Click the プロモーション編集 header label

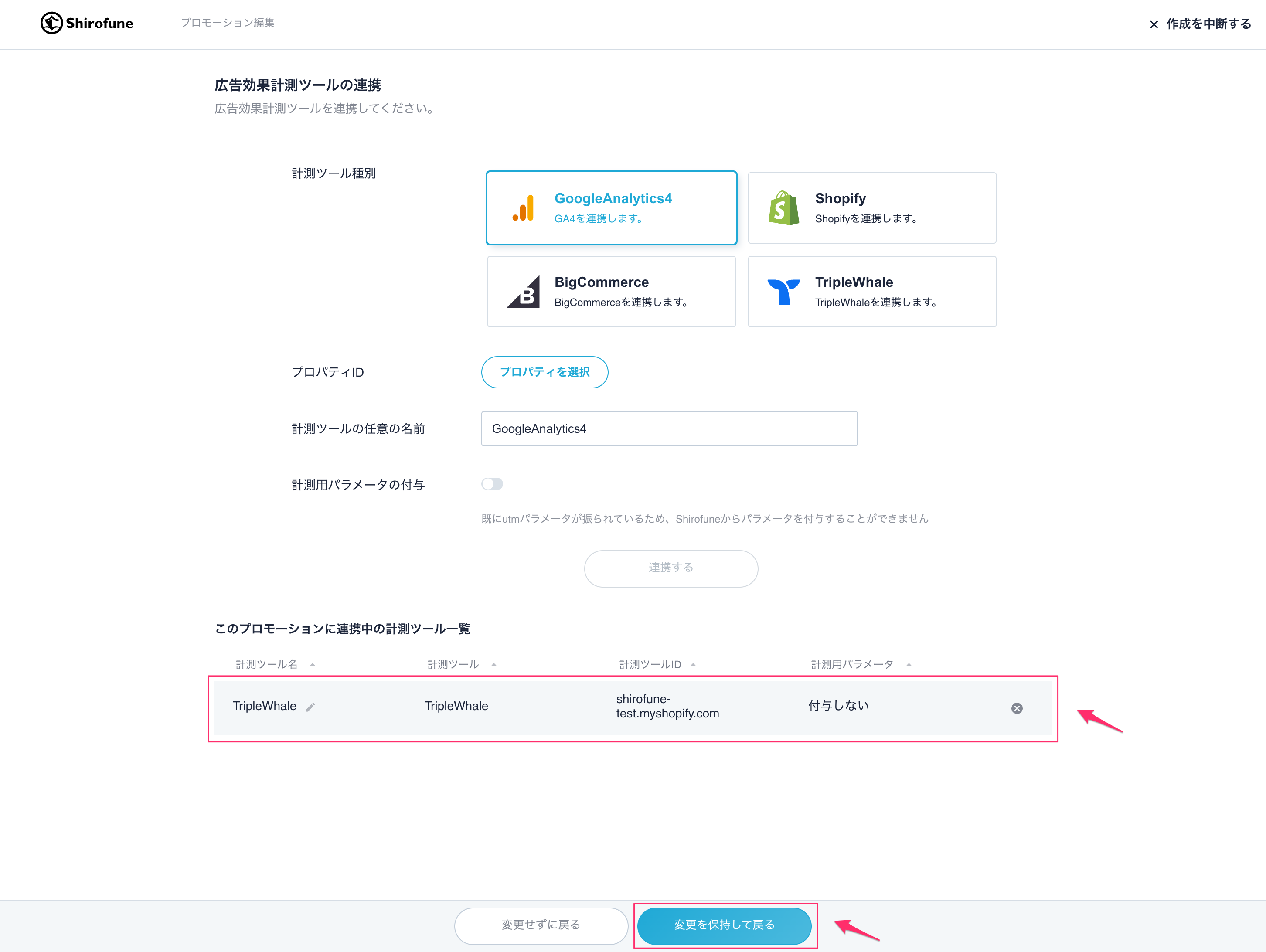click(x=228, y=23)
